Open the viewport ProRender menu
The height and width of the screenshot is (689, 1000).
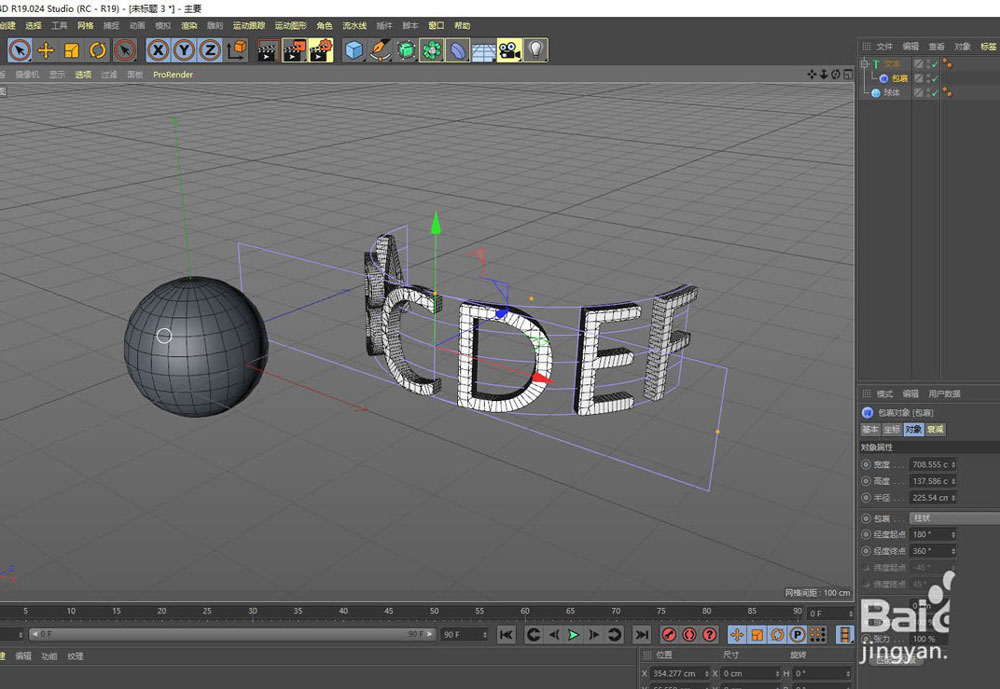pos(173,75)
